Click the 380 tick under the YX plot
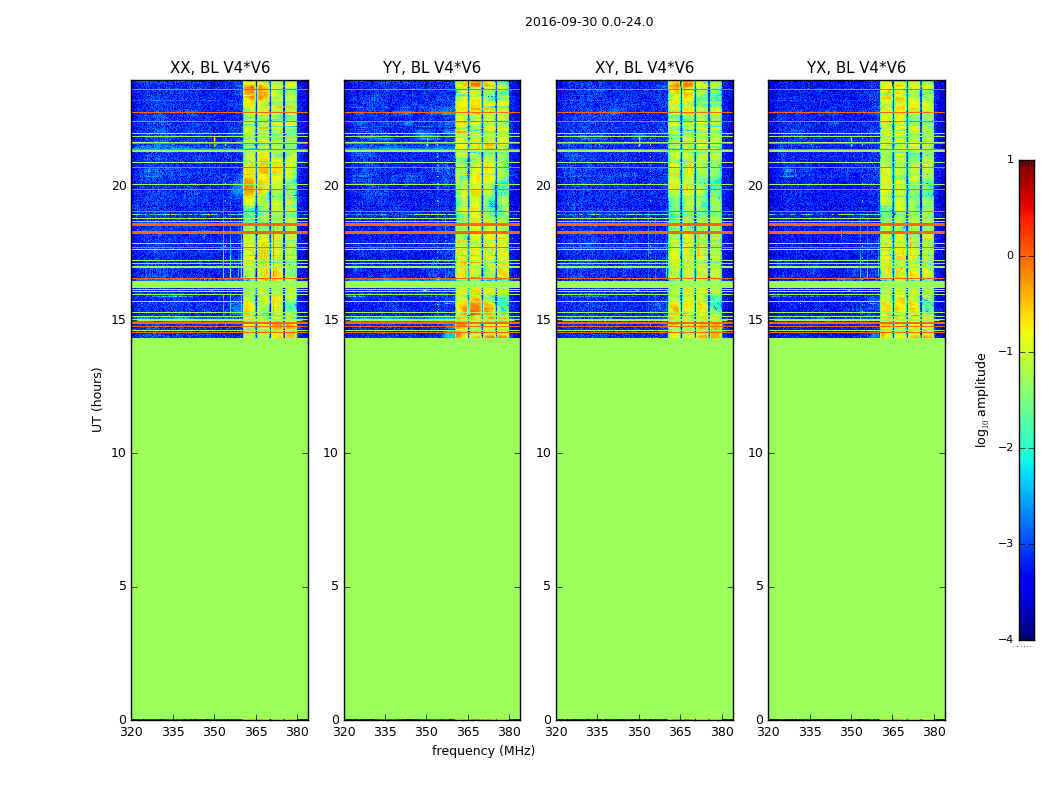This screenshot has height=800, width=1050. (934, 732)
